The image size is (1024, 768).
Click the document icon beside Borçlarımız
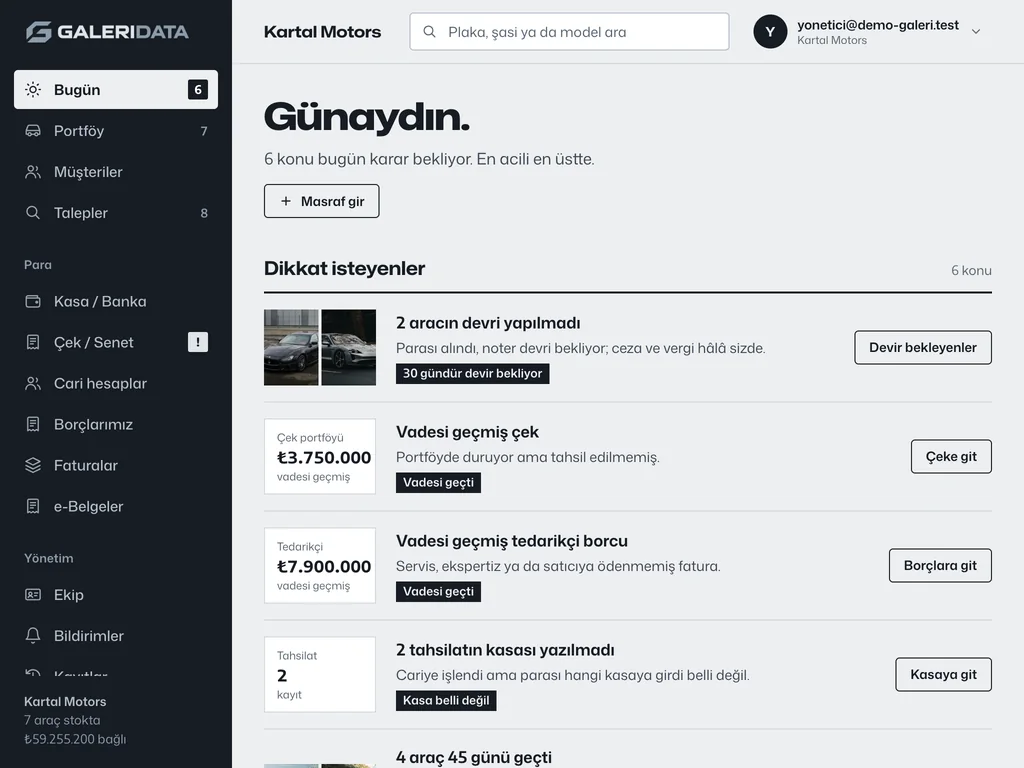(33, 424)
